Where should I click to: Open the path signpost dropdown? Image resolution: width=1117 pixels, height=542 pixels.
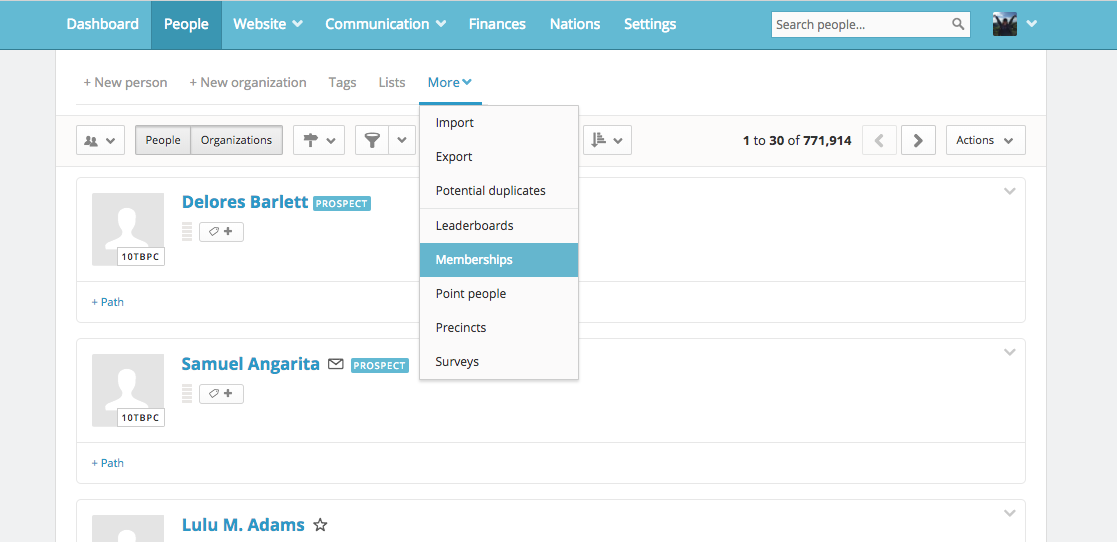(319, 141)
